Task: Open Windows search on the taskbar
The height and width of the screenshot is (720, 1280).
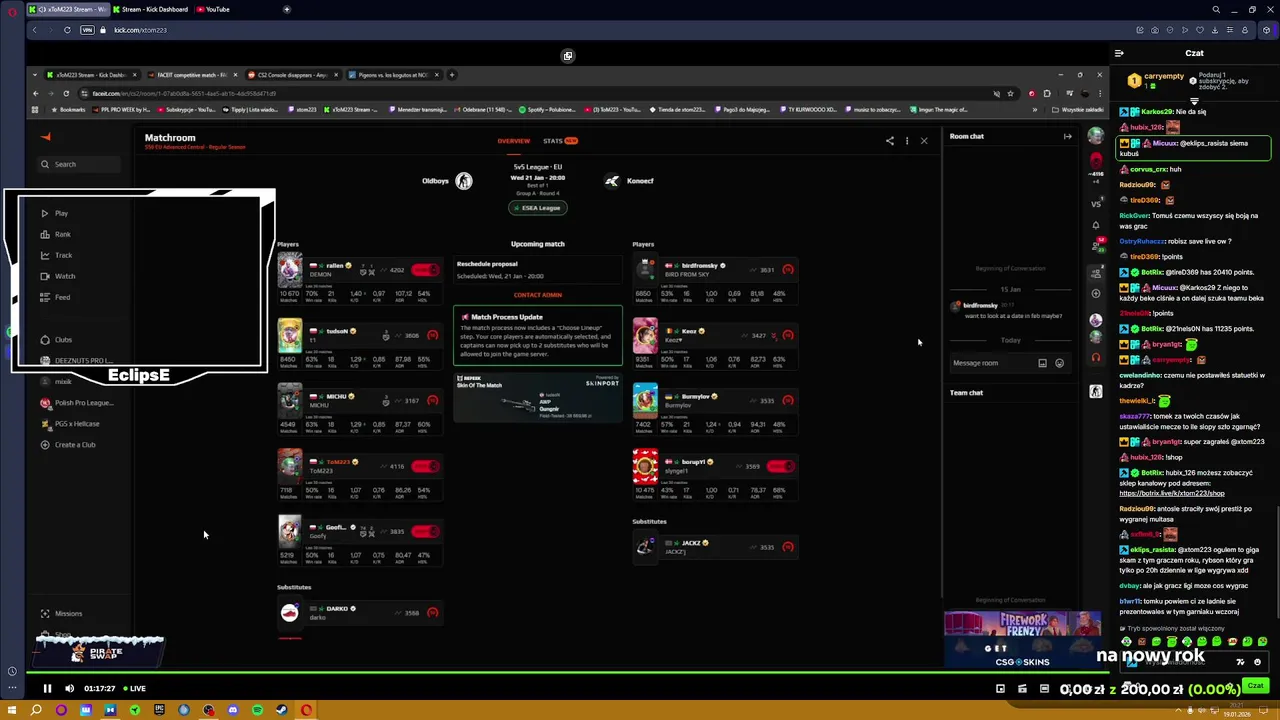Action: [x=36, y=710]
